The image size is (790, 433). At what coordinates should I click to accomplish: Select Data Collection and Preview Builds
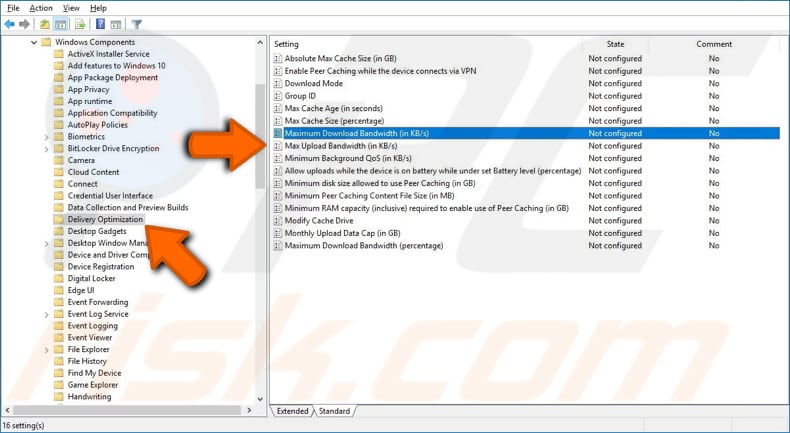(x=128, y=207)
